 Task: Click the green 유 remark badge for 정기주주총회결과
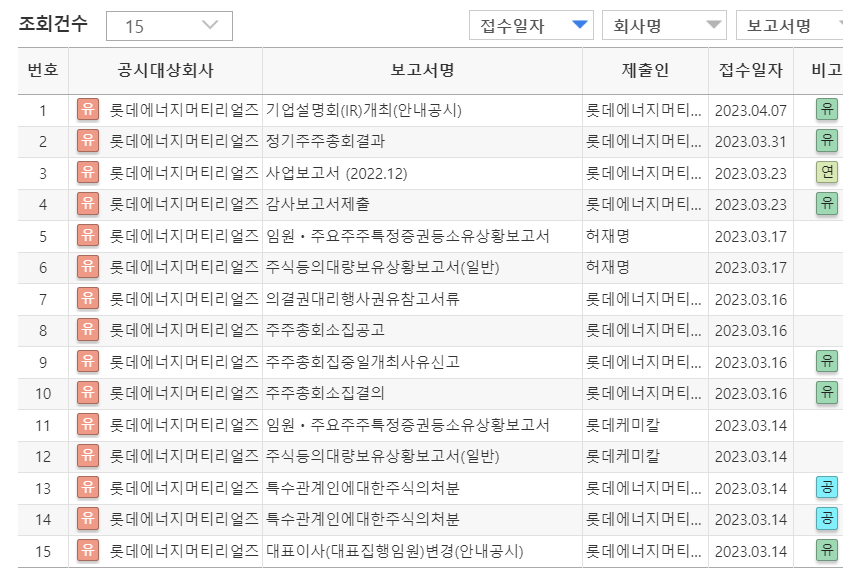[x=827, y=141]
